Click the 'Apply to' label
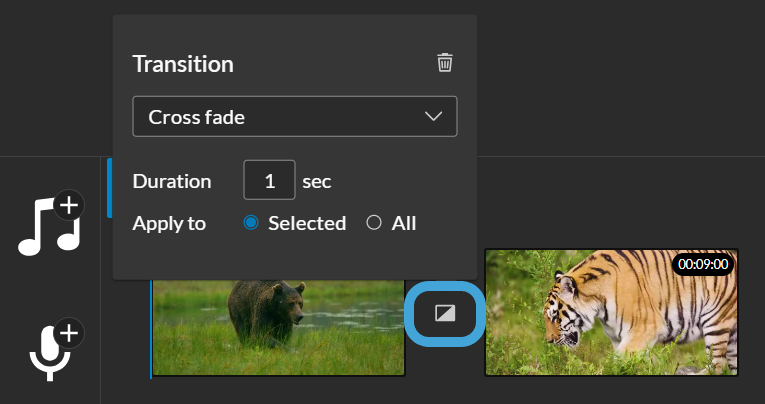 (x=169, y=224)
